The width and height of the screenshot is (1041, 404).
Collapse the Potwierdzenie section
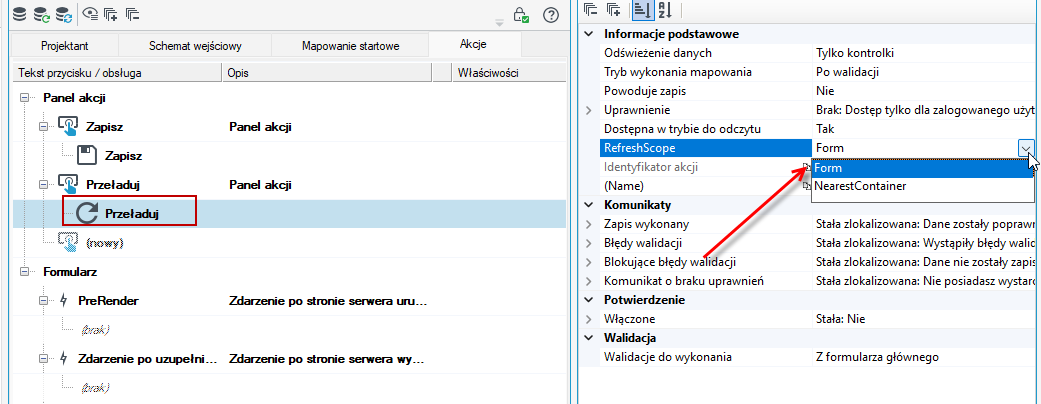tap(589, 300)
